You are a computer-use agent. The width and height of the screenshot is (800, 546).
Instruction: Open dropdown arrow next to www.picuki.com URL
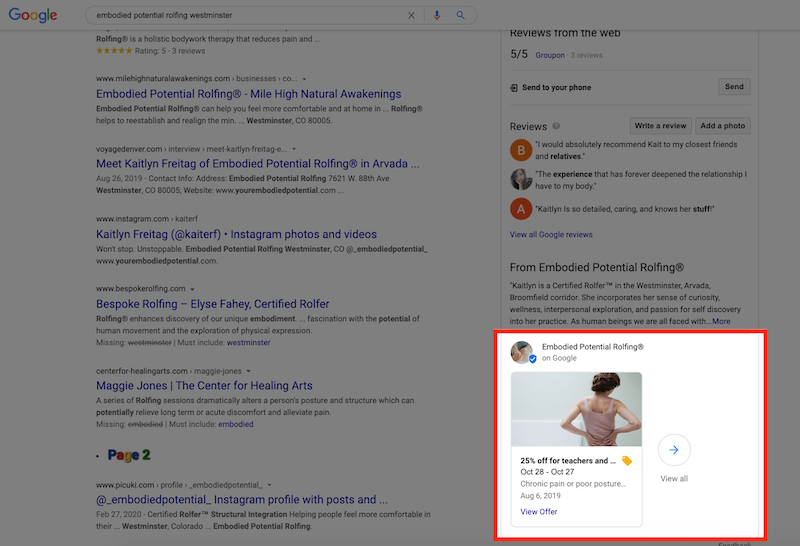coord(269,485)
